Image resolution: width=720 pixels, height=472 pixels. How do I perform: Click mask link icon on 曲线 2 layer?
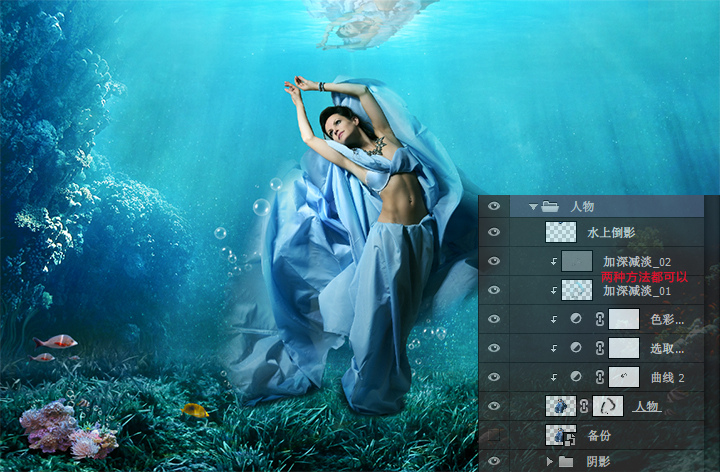pyautogui.click(x=600, y=377)
